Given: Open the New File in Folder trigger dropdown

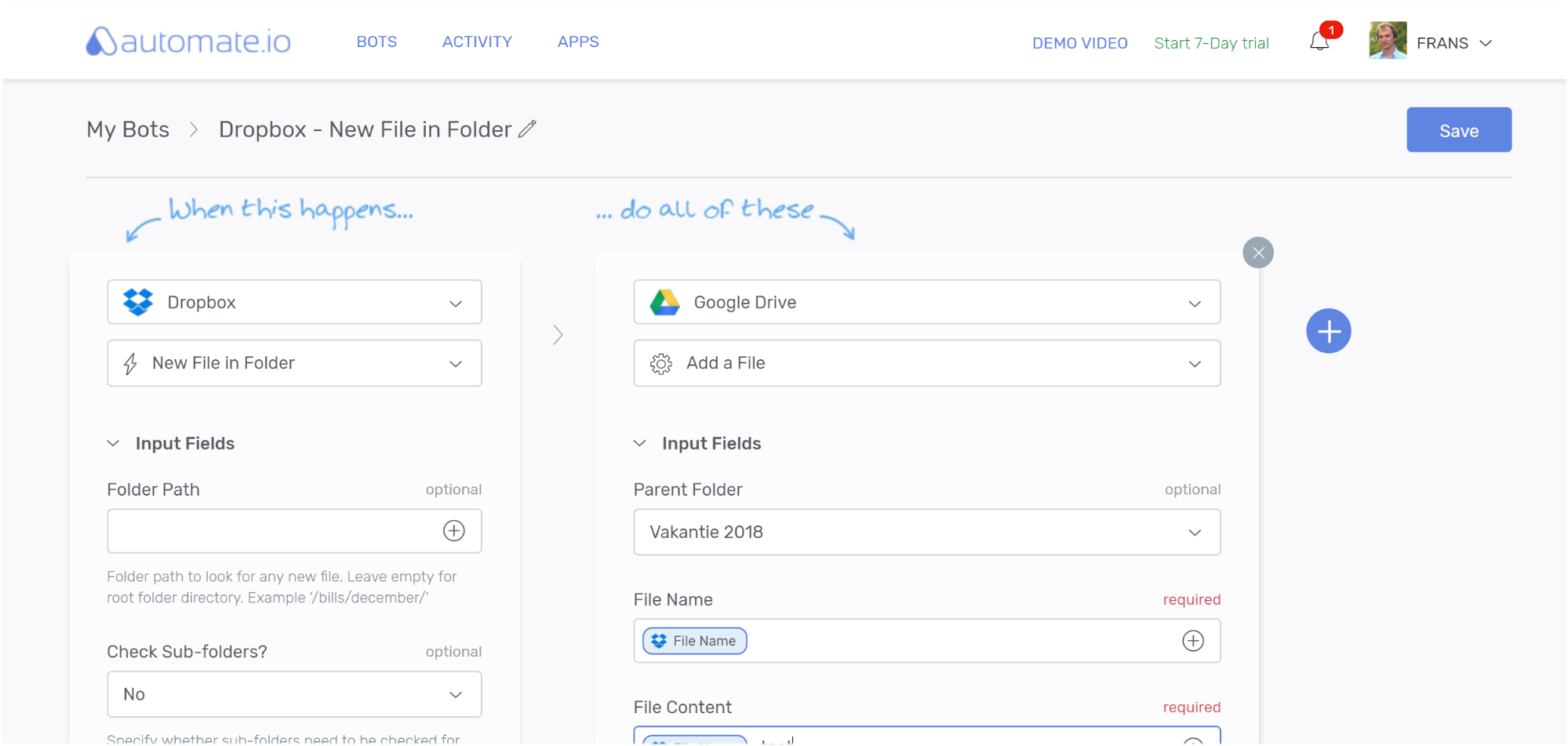Looking at the screenshot, I should coord(295,363).
